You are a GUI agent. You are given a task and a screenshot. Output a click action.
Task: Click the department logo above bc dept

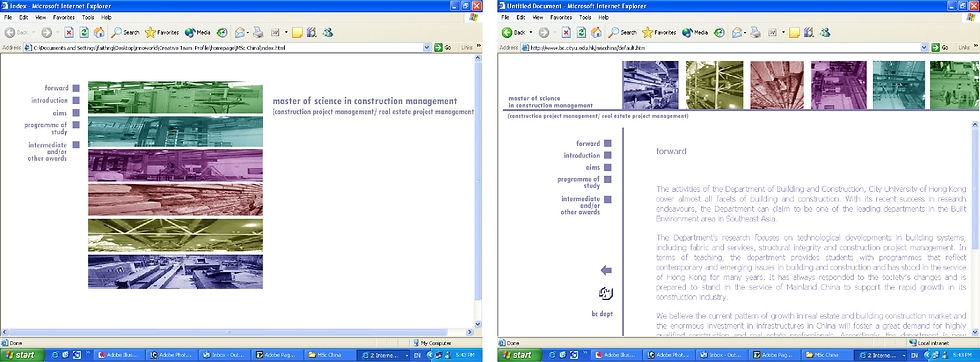606,293
